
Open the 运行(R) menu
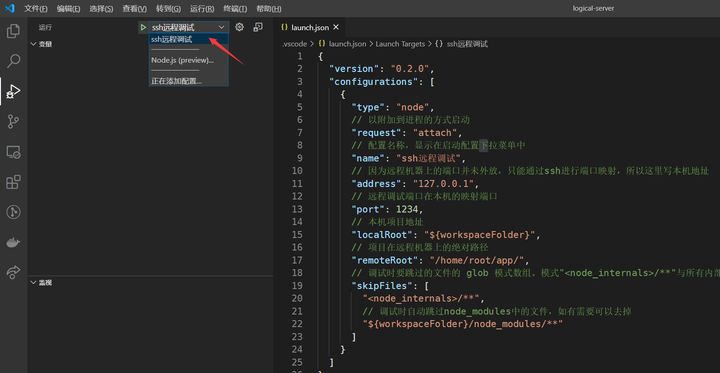pyautogui.click(x=202, y=9)
